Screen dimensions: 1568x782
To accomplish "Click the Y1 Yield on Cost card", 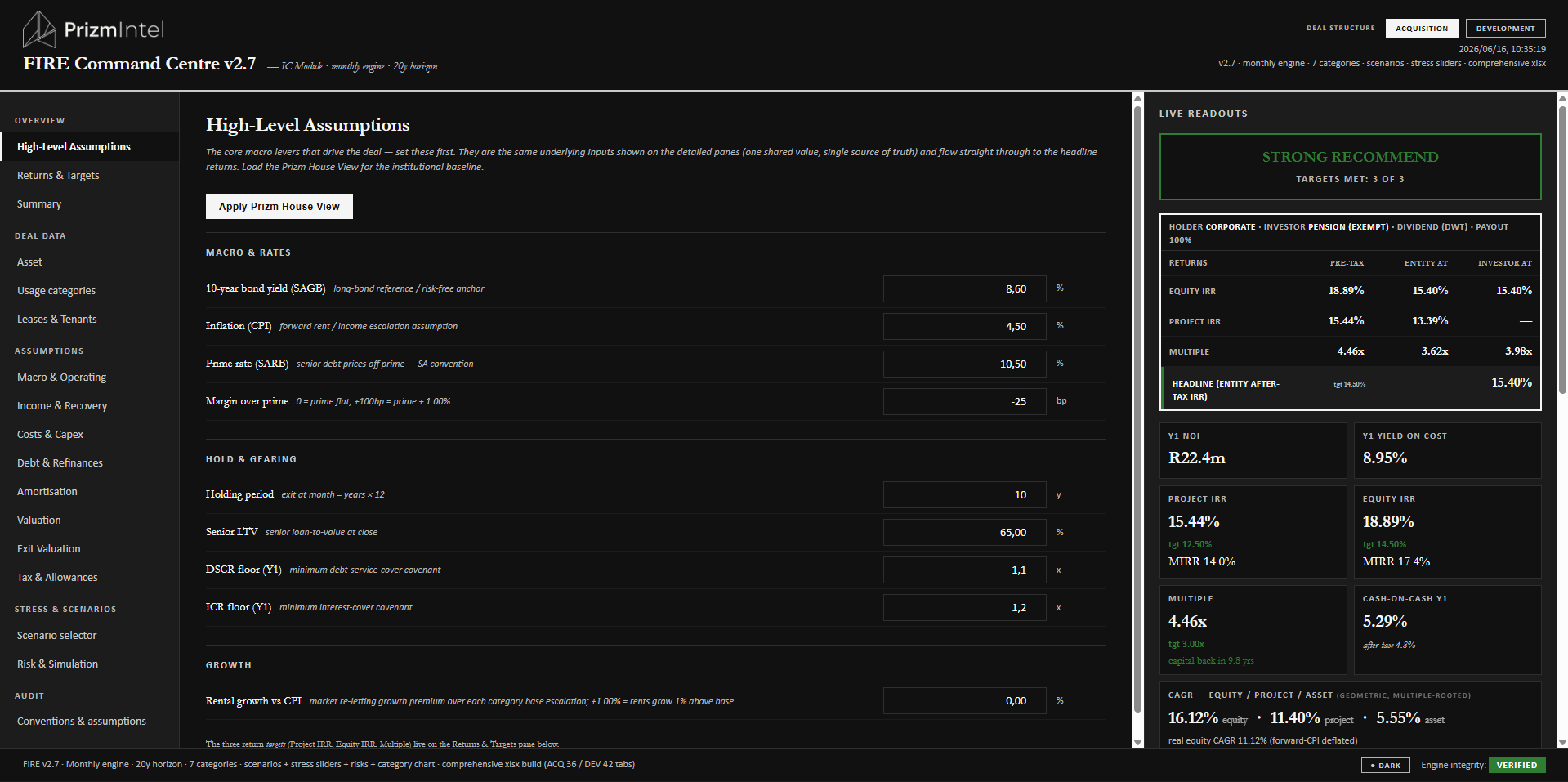I will pos(1447,450).
